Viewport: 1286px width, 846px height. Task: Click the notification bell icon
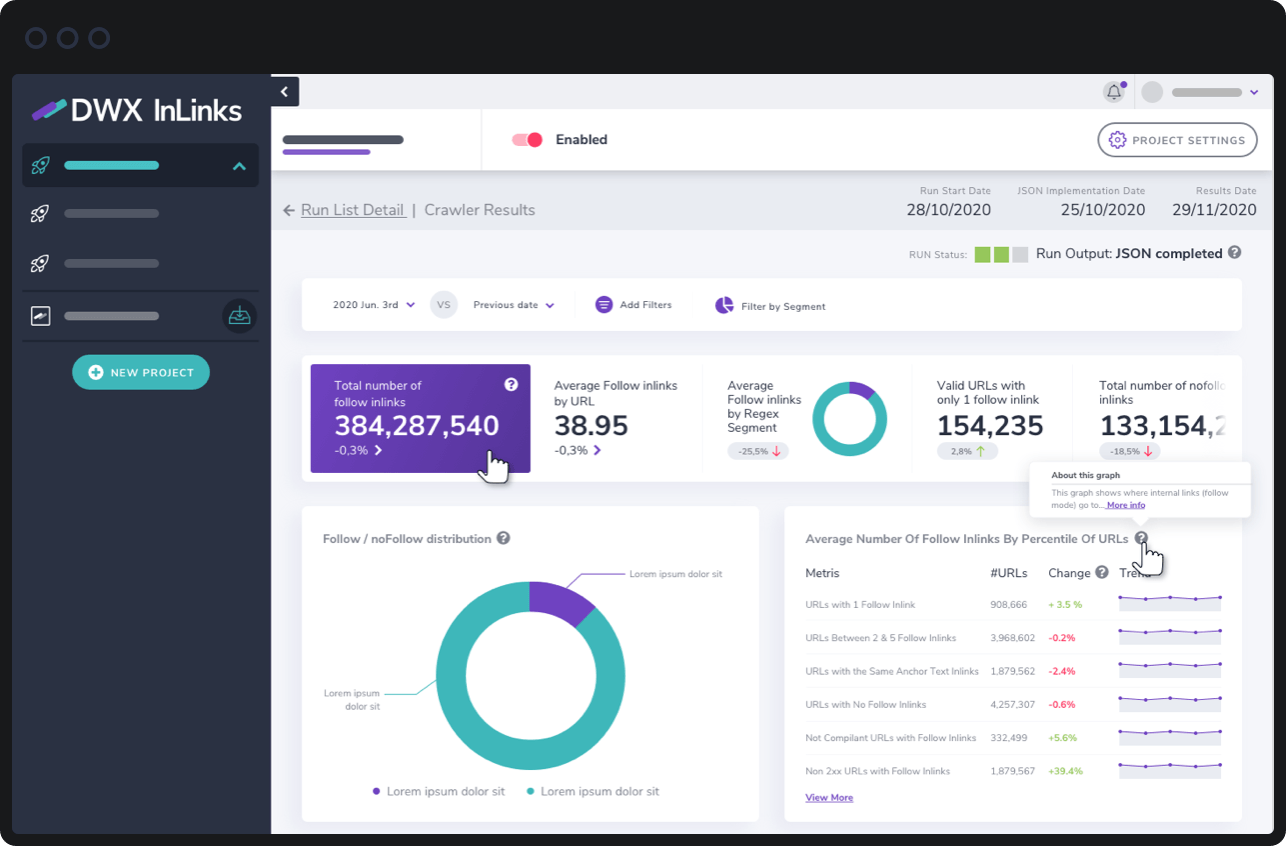pyautogui.click(x=1113, y=92)
